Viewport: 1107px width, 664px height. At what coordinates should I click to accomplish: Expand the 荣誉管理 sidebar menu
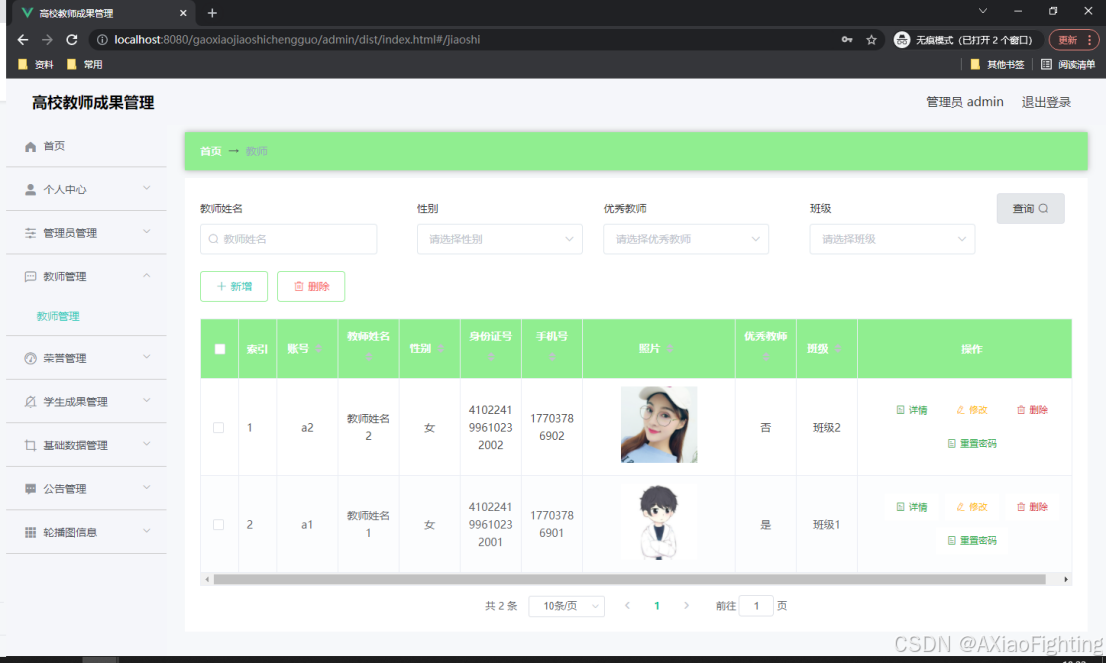click(x=86, y=358)
